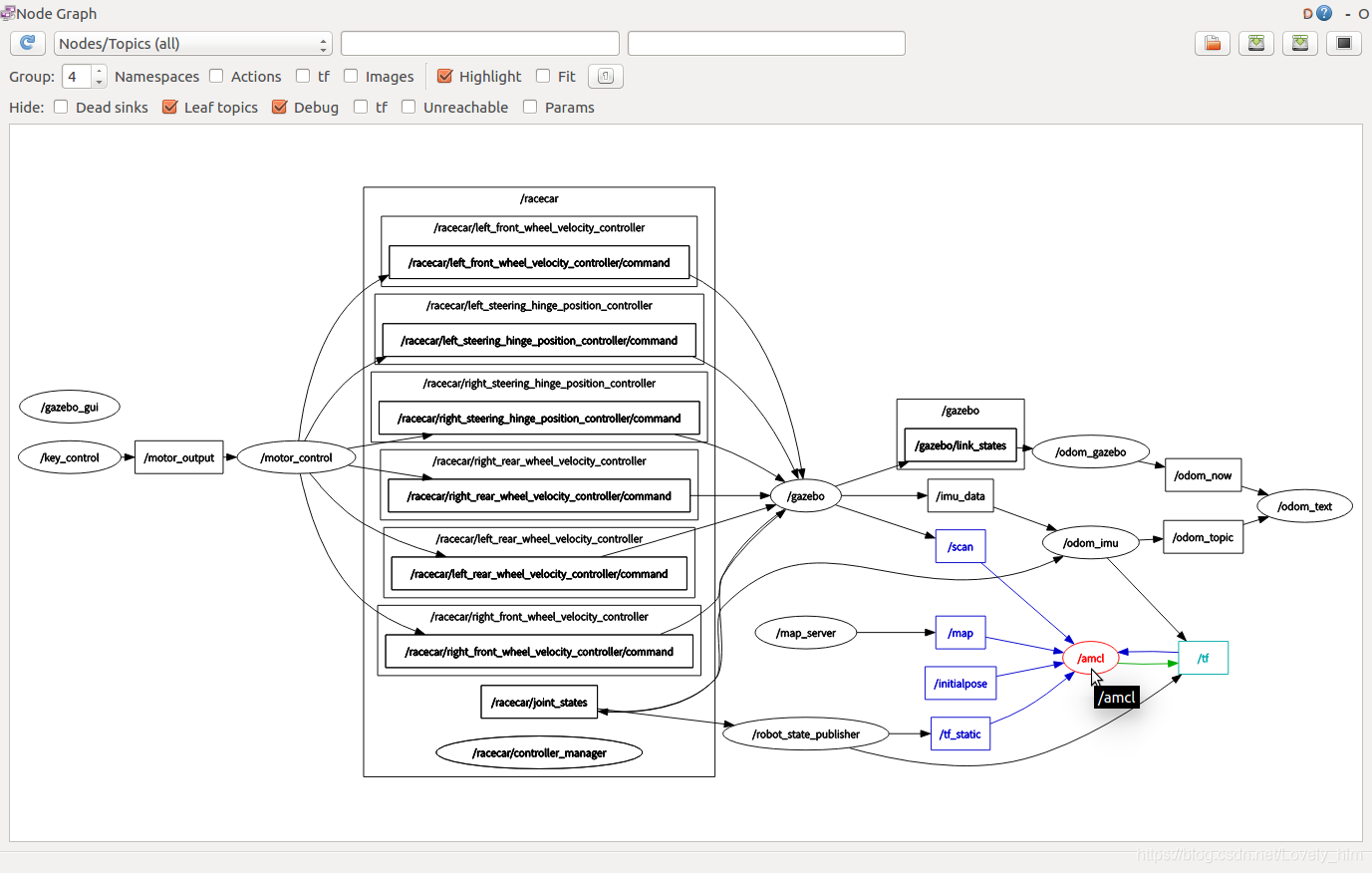The width and height of the screenshot is (1372, 873).
Task: Click /racecar/left_steering_hinge_position_controller/command box
Action: click(539, 341)
